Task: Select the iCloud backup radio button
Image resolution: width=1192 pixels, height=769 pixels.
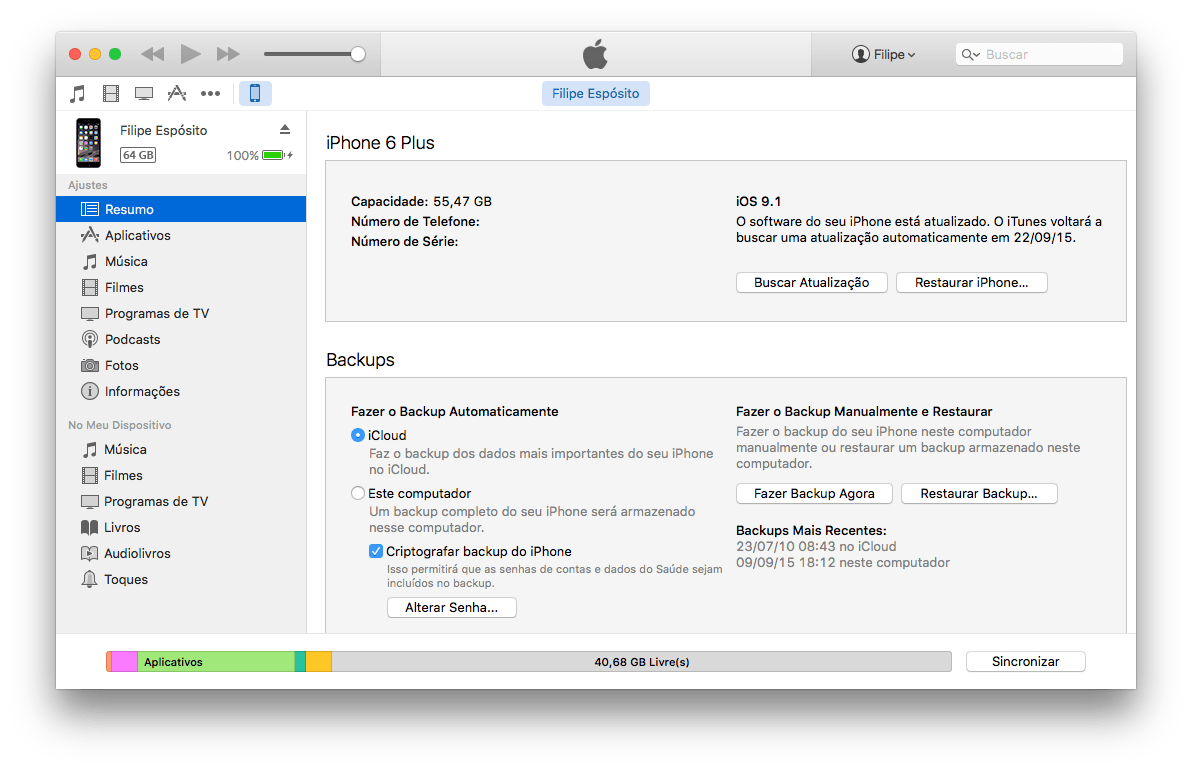Action: click(x=358, y=435)
